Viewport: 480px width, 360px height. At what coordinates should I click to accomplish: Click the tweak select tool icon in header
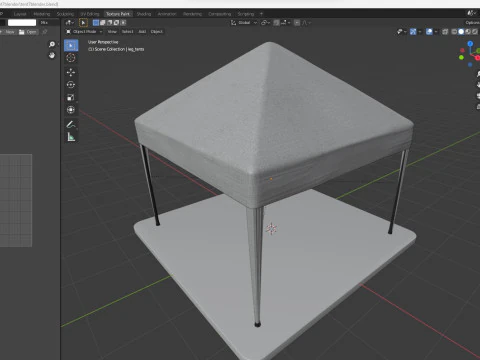(x=83, y=23)
